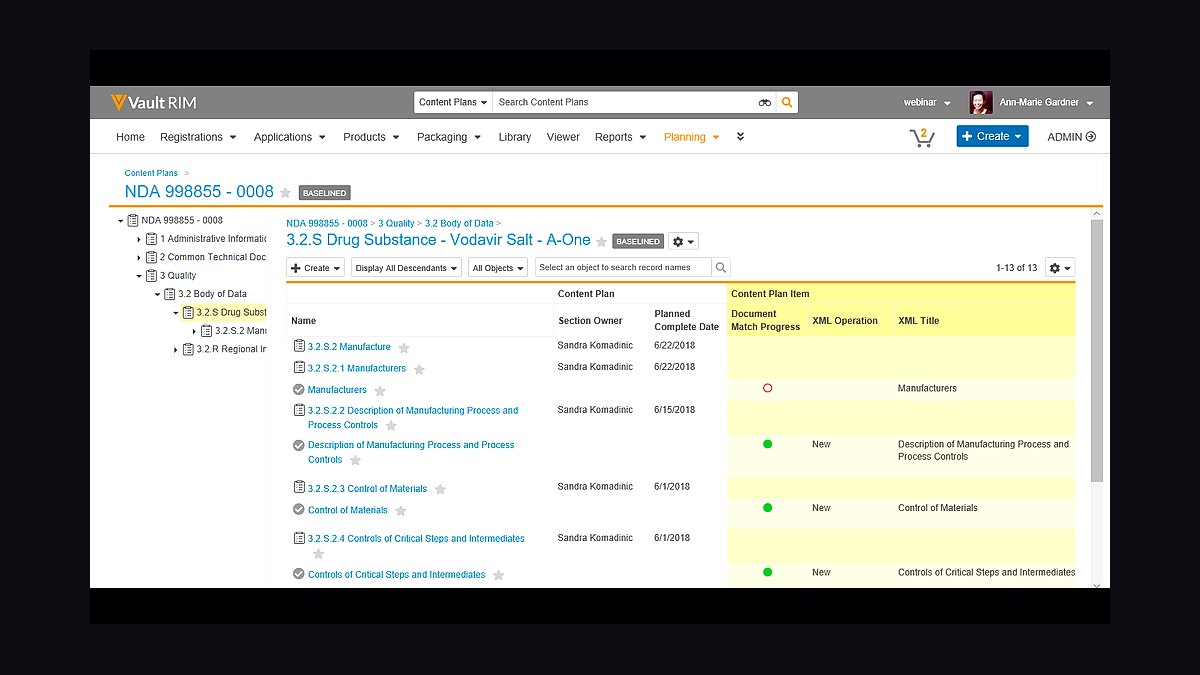Expand the 3.2.R Regional tree node

176,350
